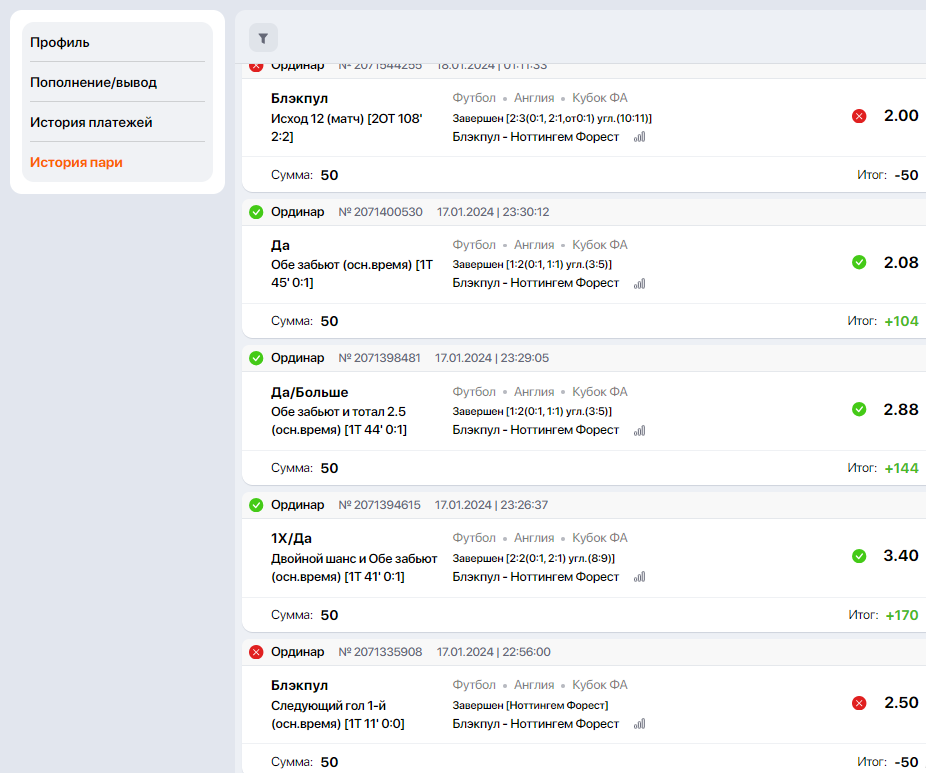Click green win icon in header of bet № 2071398481

pyautogui.click(x=256, y=358)
